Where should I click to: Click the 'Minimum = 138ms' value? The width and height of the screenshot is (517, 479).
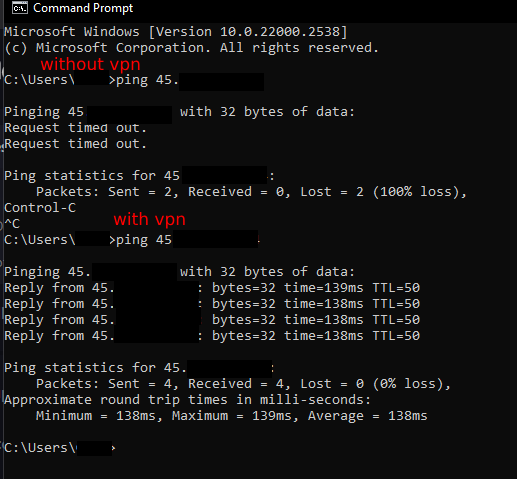pyautogui.click(x=96, y=416)
